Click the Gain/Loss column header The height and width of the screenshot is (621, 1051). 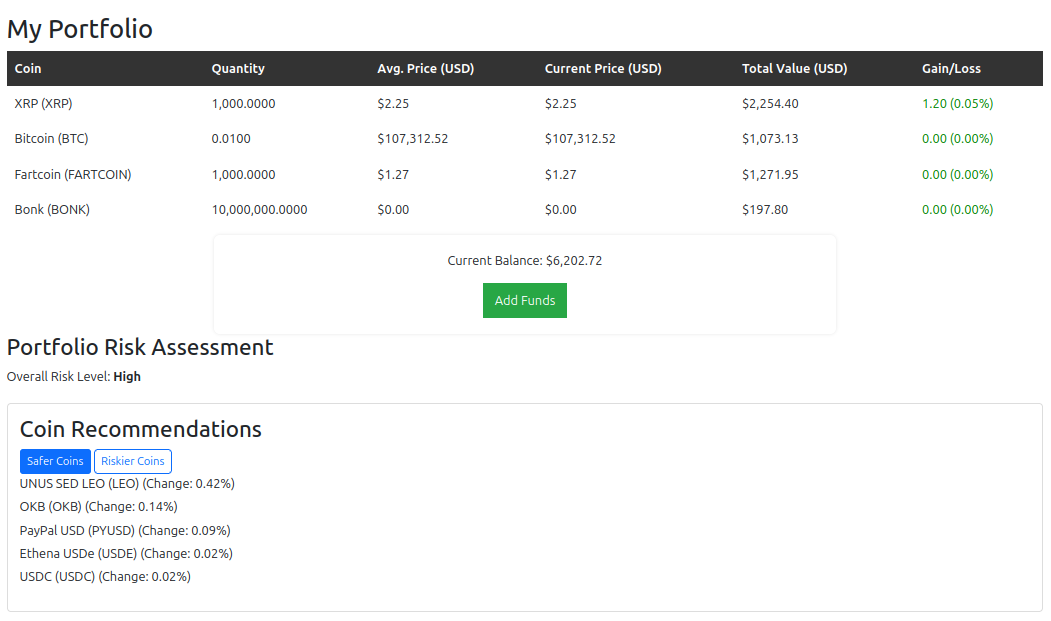951,69
